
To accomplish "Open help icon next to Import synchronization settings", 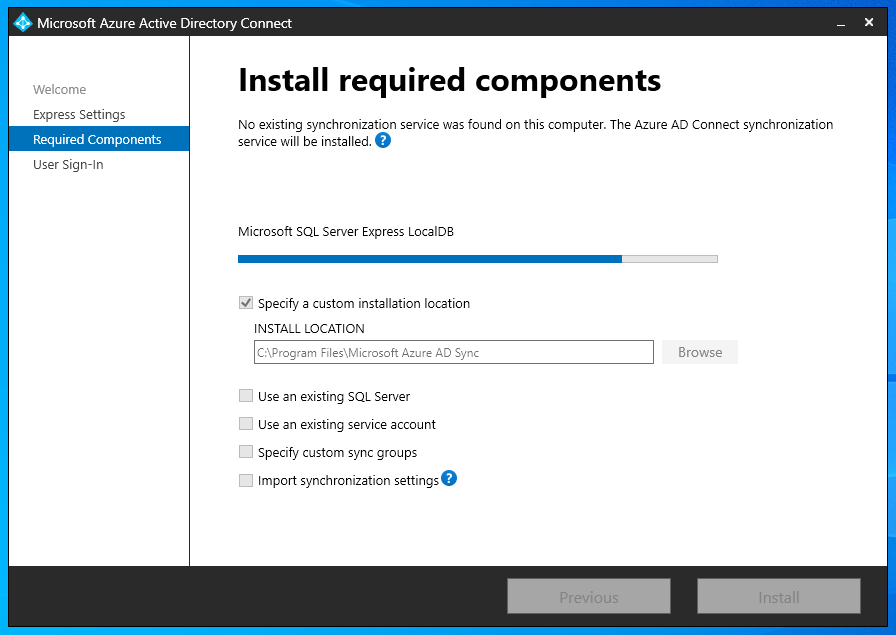I will tap(449, 478).
